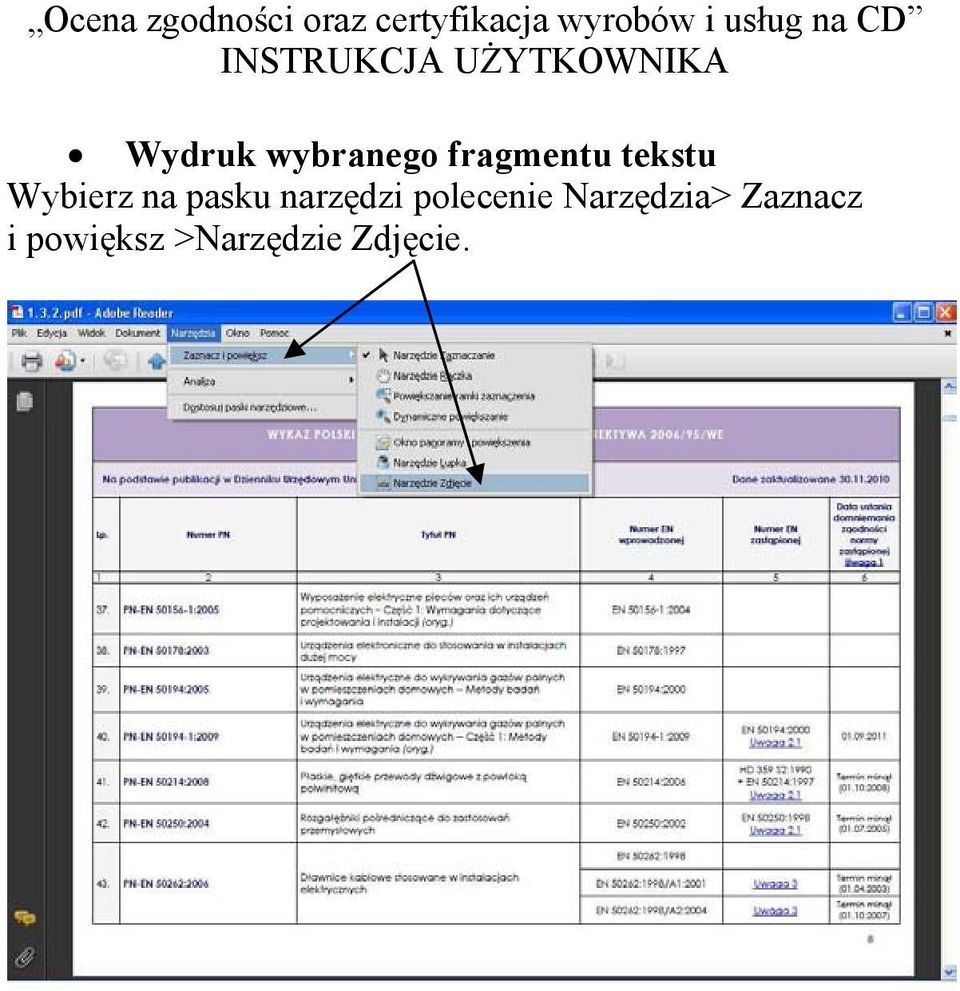960x991 pixels.
Task: Click the date 01.09.2011 in row 40
Action: click(x=863, y=736)
